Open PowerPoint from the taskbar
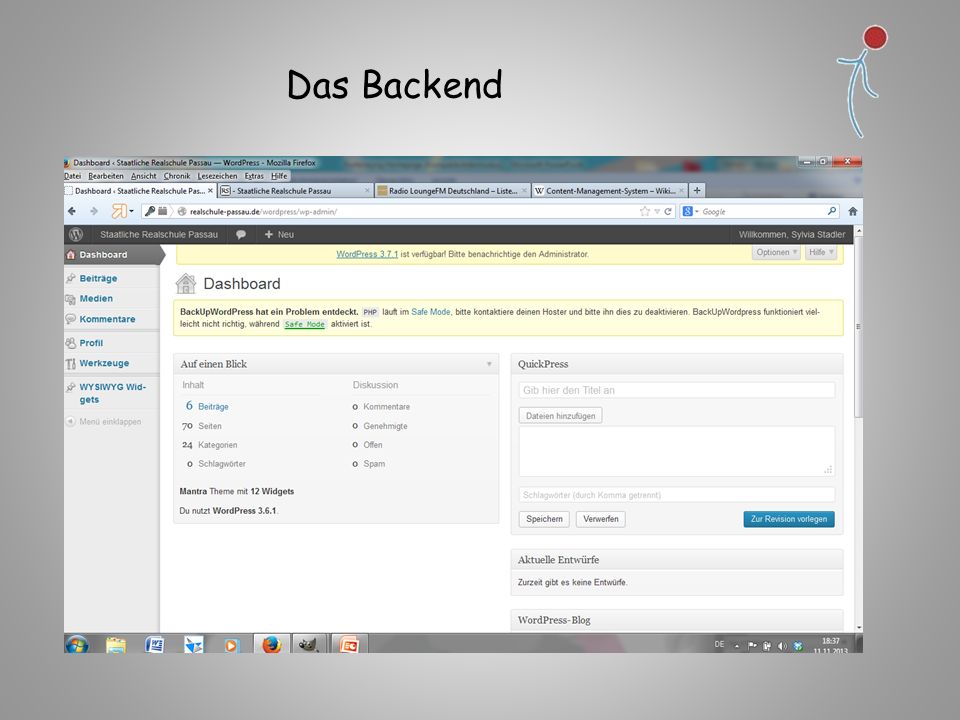 click(x=349, y=644)
